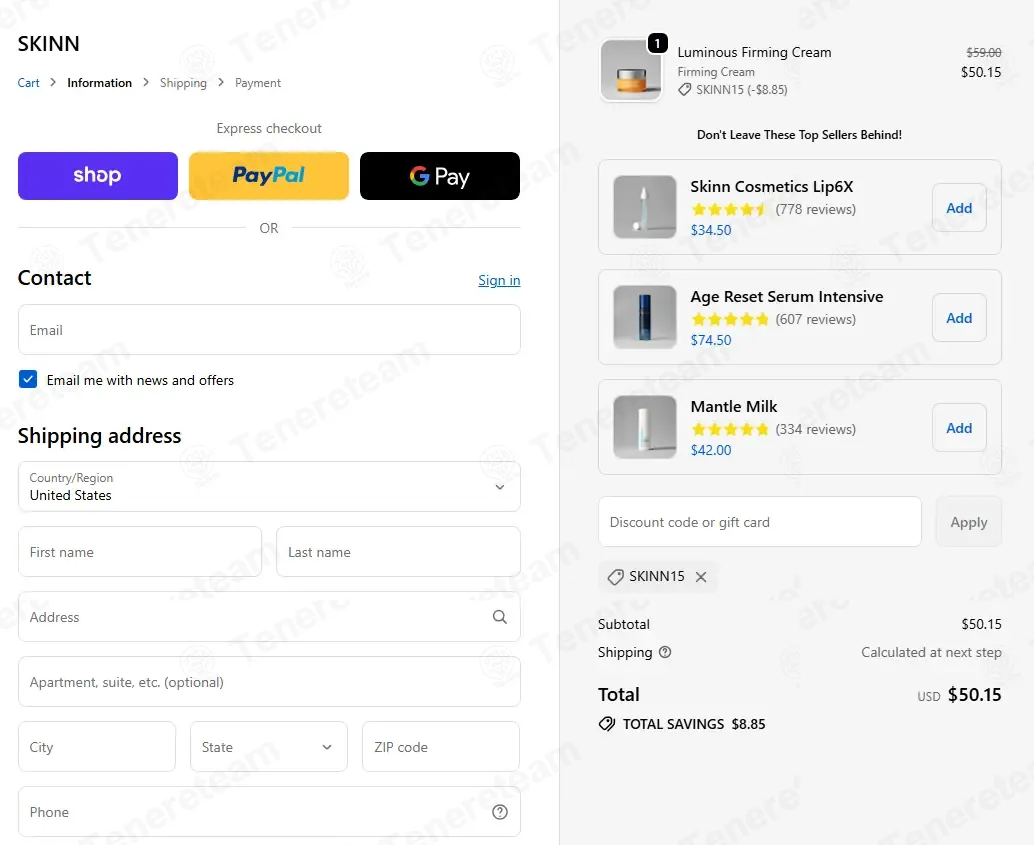1034x845 pixels.
Task: Click the shipping info question icon
Action: coord(665,652)
